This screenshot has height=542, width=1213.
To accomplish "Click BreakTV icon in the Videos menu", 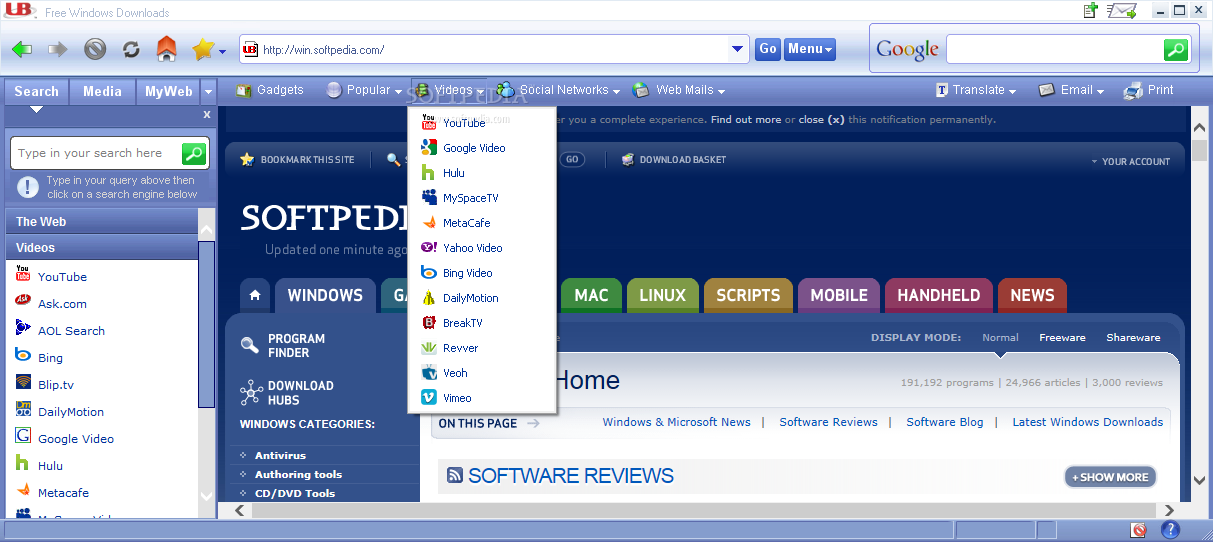I will point(429,323).
